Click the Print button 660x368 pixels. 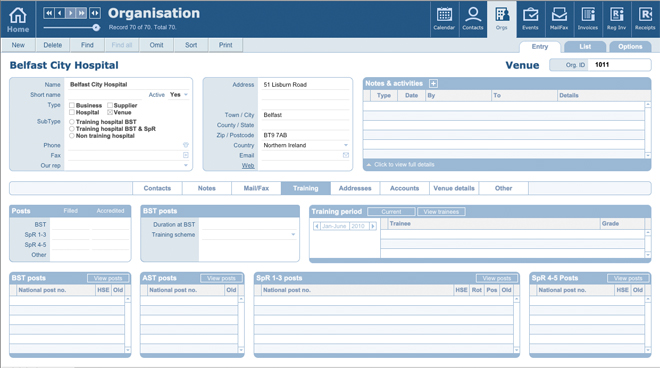click(226, 45)
